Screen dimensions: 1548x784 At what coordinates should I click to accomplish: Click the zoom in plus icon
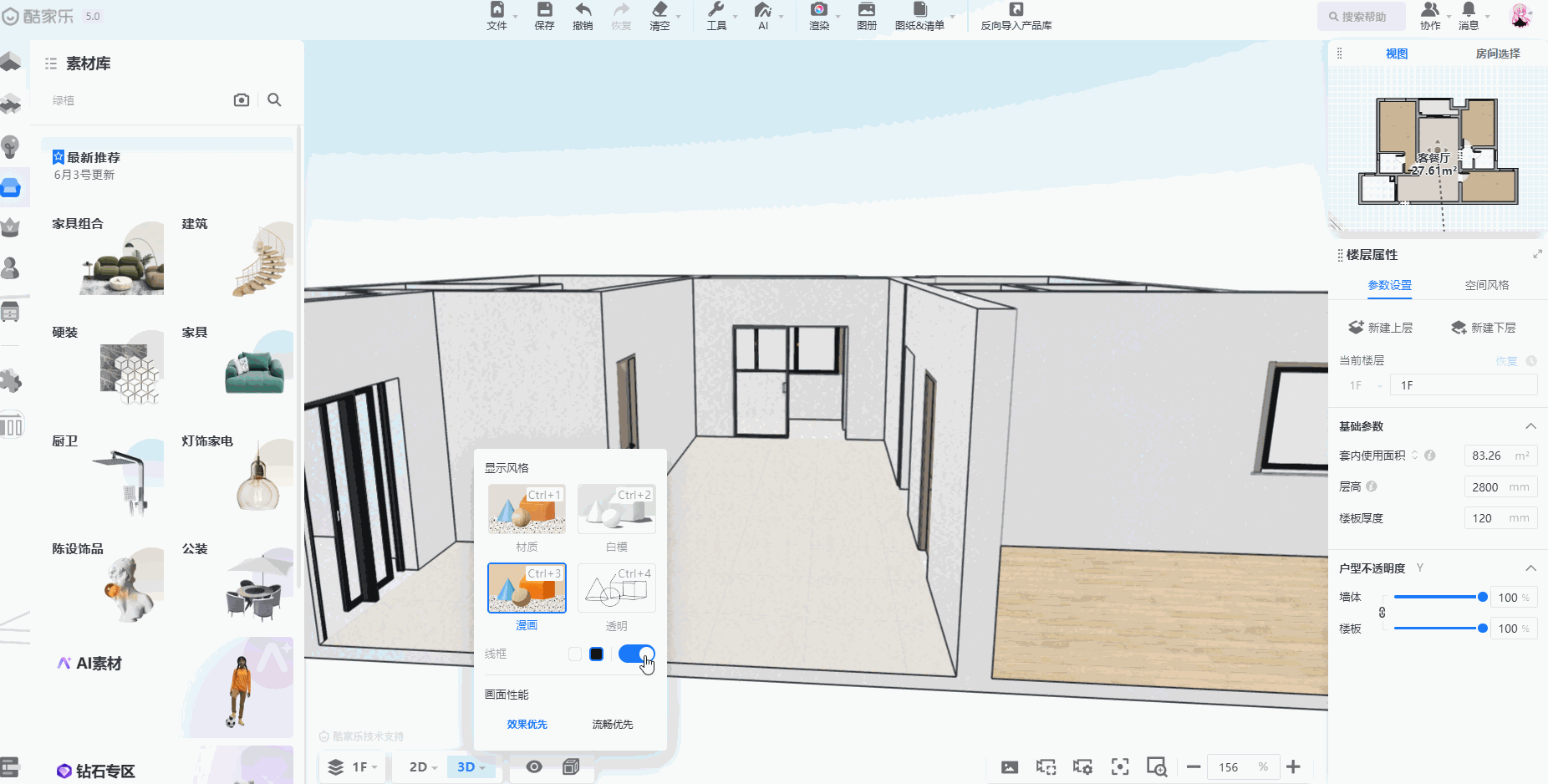point(1293,767)
